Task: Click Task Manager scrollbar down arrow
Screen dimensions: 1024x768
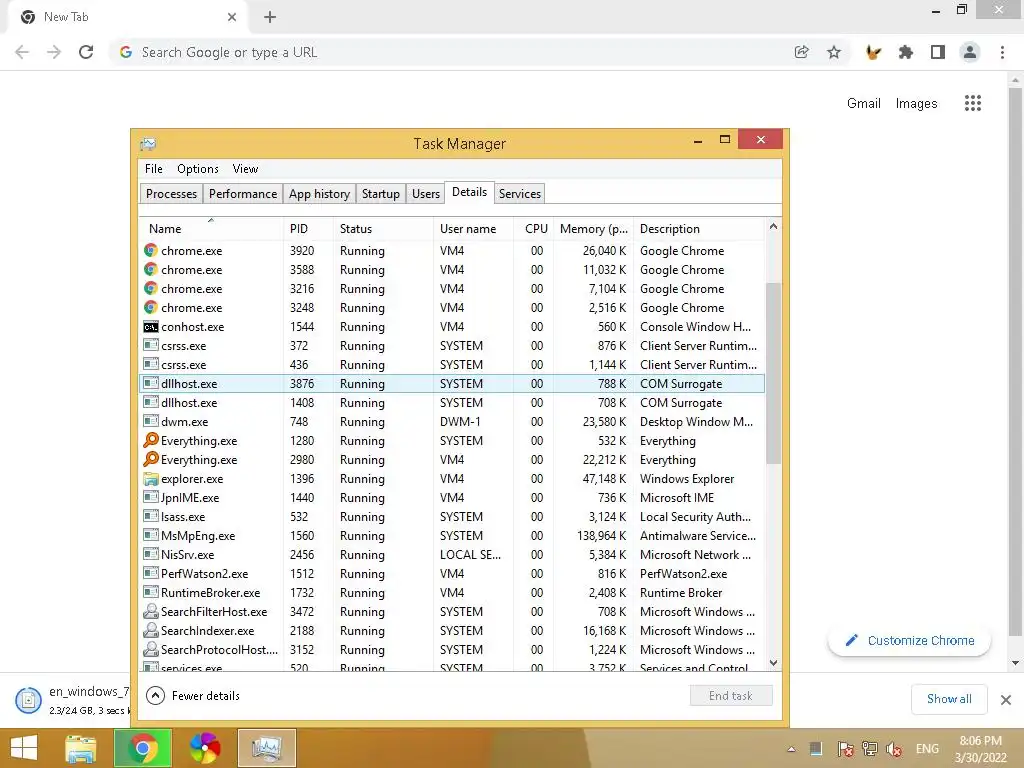Action: coord(773,663)
